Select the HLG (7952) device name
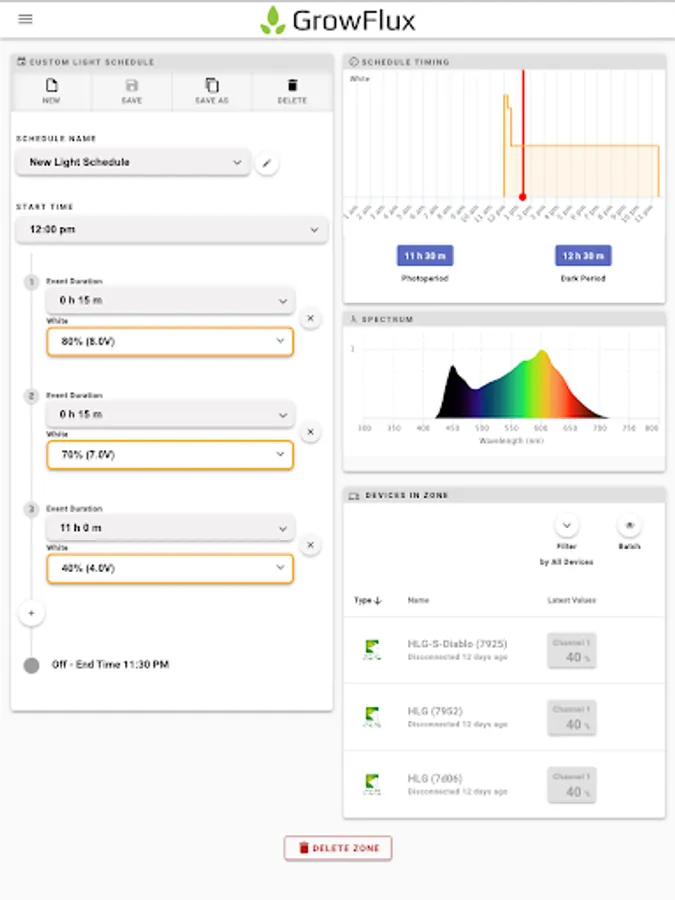 (x=435, y=711)
